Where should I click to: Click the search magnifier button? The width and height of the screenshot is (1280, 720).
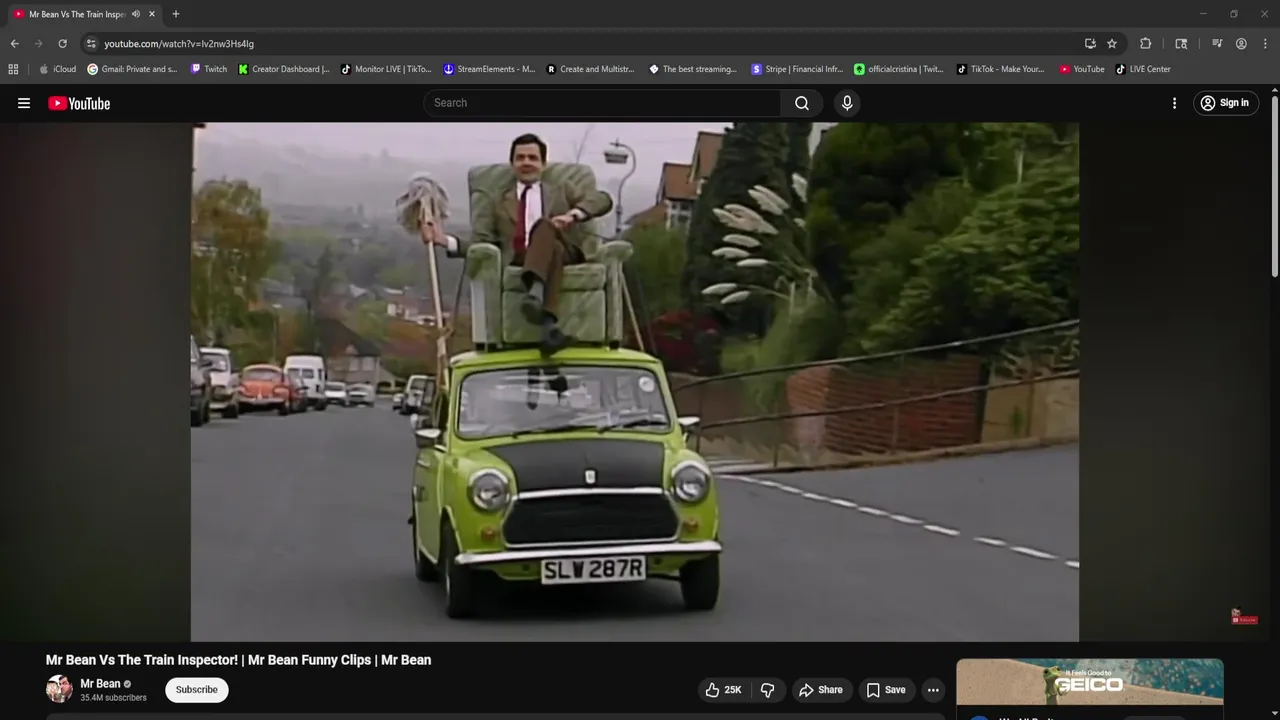click(x=802, y=103)
